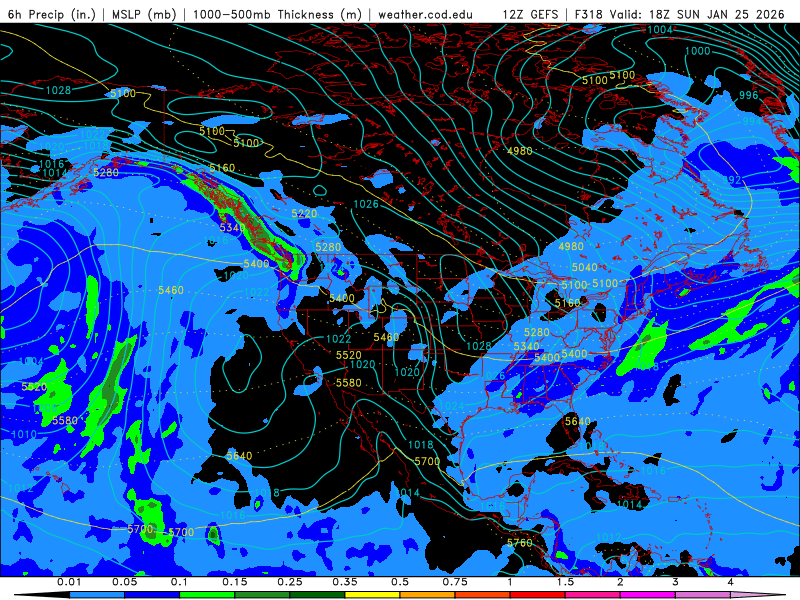Image resolution: width=800 pixels, height=600 pixels.
Task: Click the '5040' thickness contour label
Action: point(585,267)
